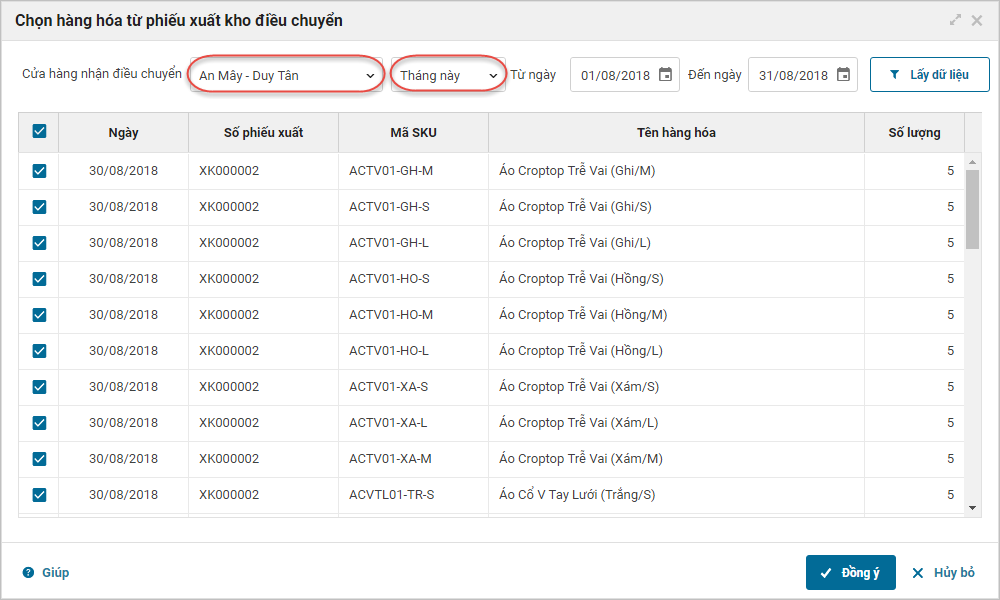Image resolution: width=1000 pixels, height=600 pixels.
Task: Uncheck the ACTV01-GH-S row checkbox
Action: 39,207
